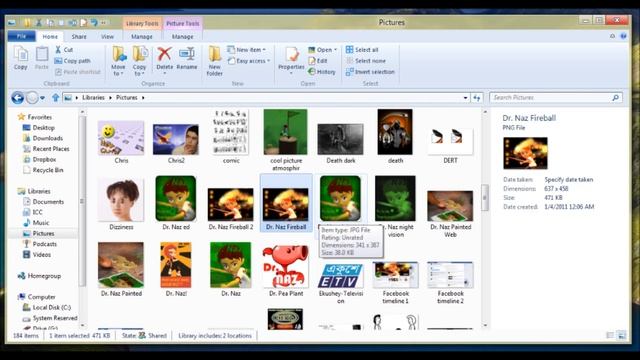Open the Library Tools Manage tab
640x360 pixels.
142,37
